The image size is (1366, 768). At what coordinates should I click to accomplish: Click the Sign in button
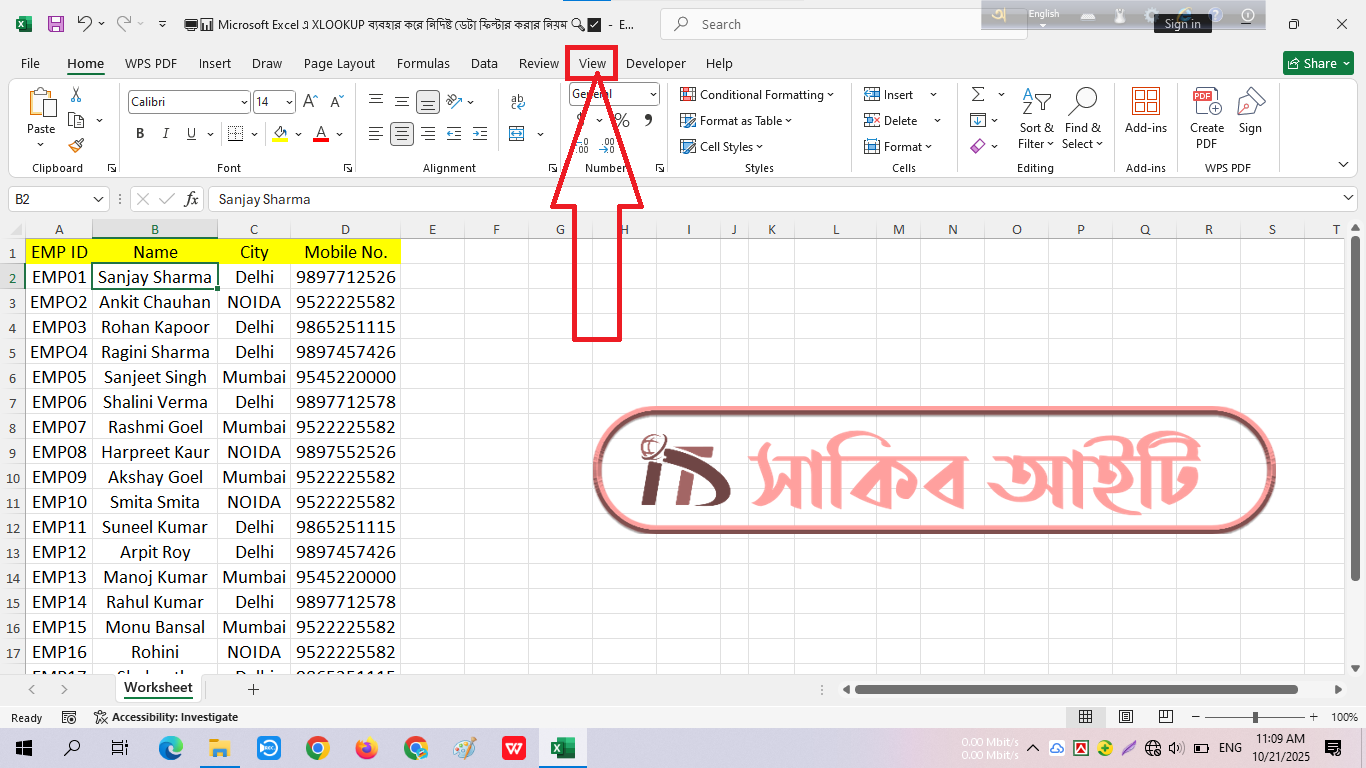pyautogui.click(x=1182, y=24)
